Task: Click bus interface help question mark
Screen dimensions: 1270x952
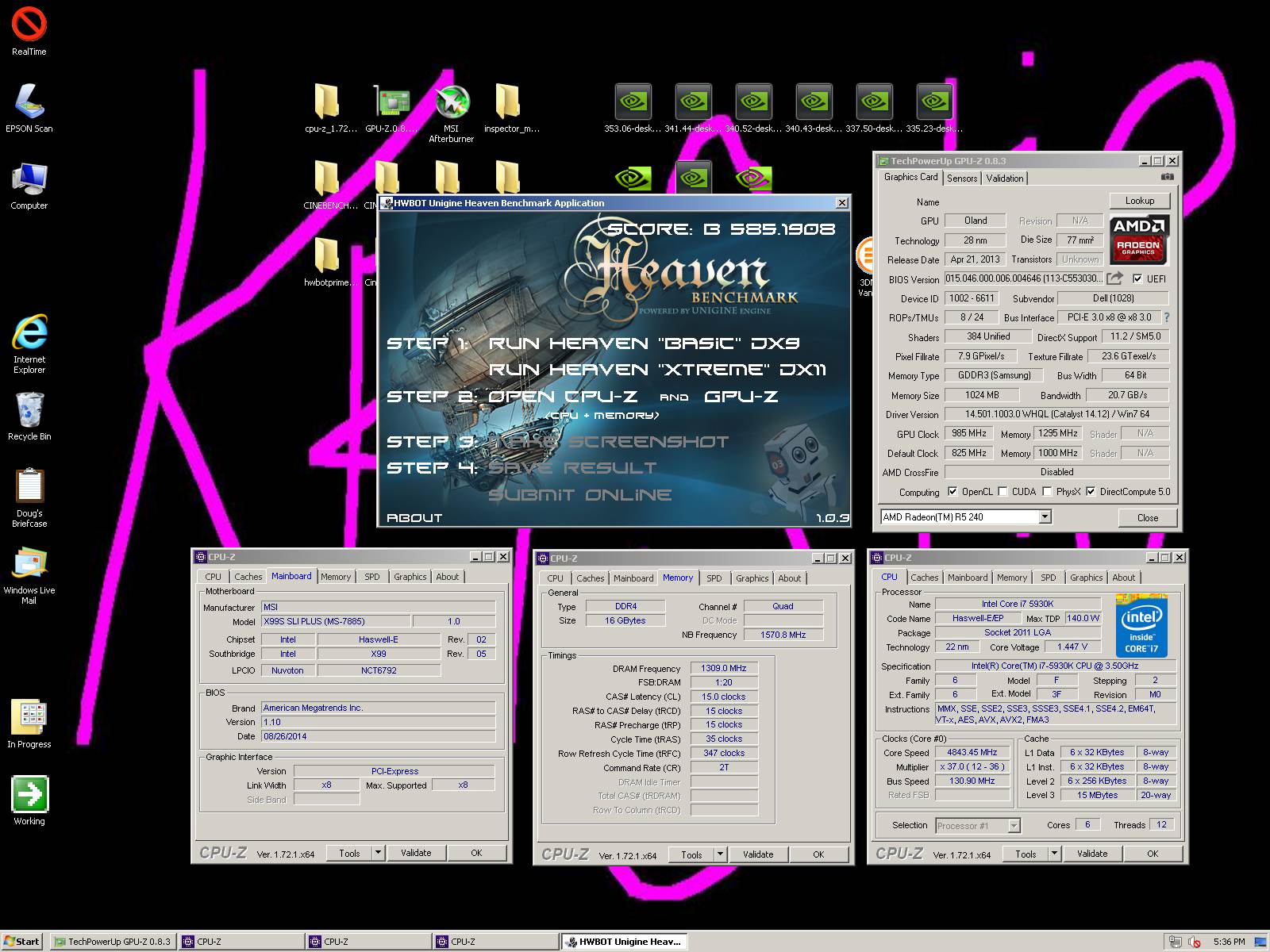Action: (1166, 317)
